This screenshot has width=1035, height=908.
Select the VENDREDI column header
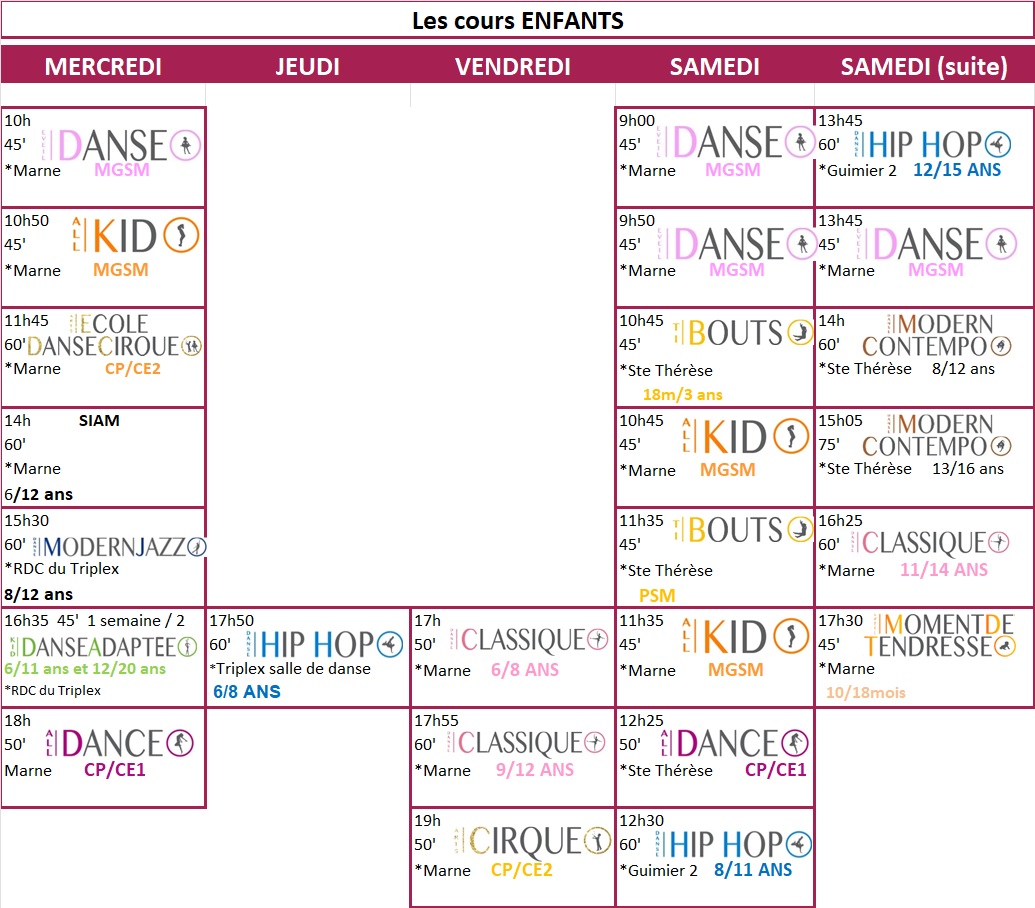tap(512, 67)
